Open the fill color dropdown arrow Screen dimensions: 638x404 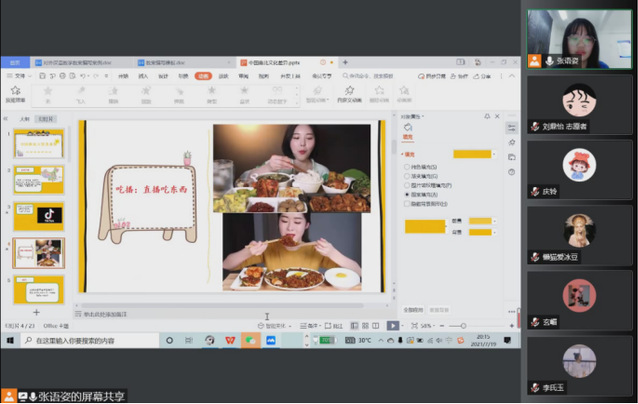point(496,154)
